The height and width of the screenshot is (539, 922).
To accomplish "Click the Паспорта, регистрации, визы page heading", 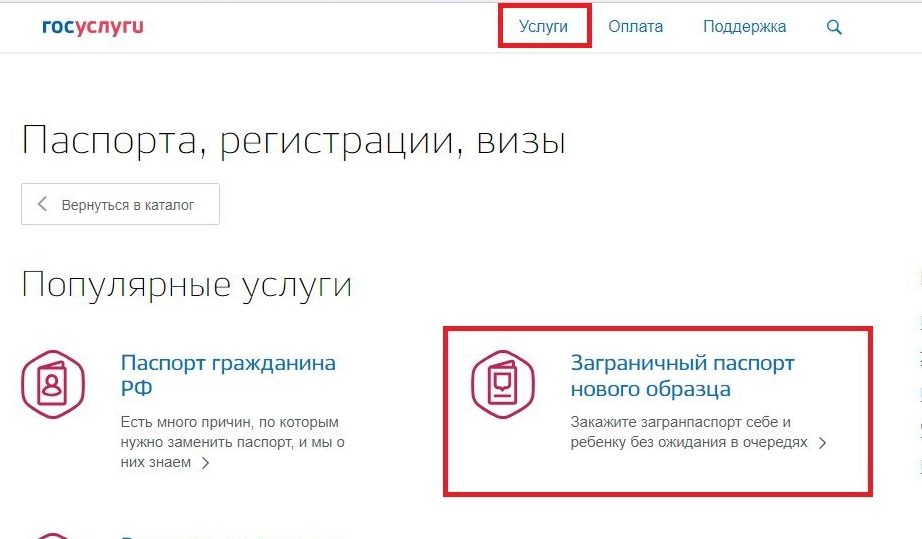I will coord(293,140).
